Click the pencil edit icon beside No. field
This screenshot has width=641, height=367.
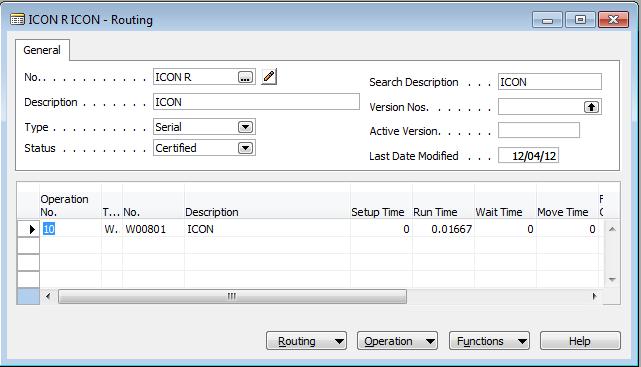tap(269, 77)
